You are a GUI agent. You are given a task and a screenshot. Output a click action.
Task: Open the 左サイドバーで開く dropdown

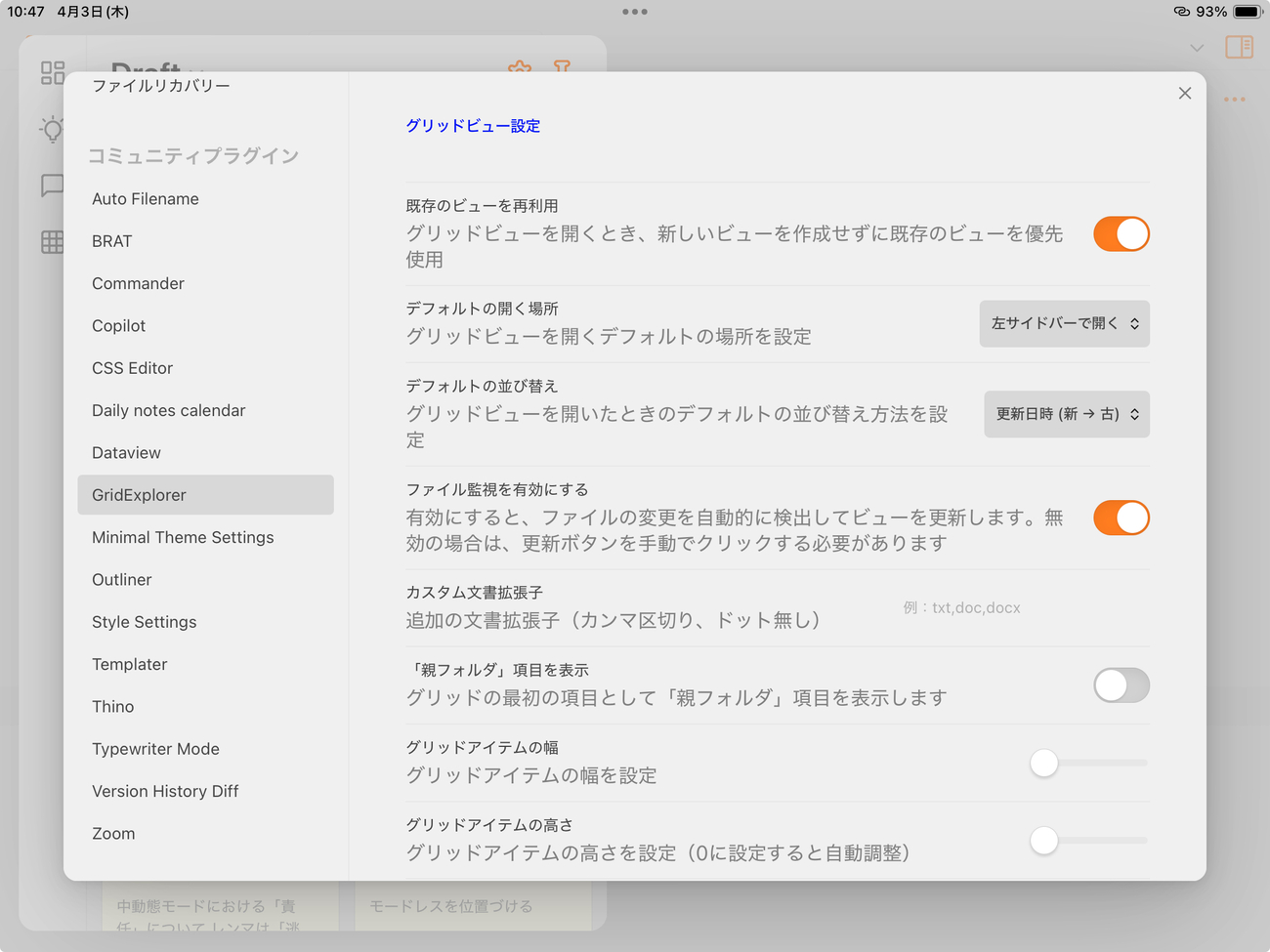pos(1064,323)
